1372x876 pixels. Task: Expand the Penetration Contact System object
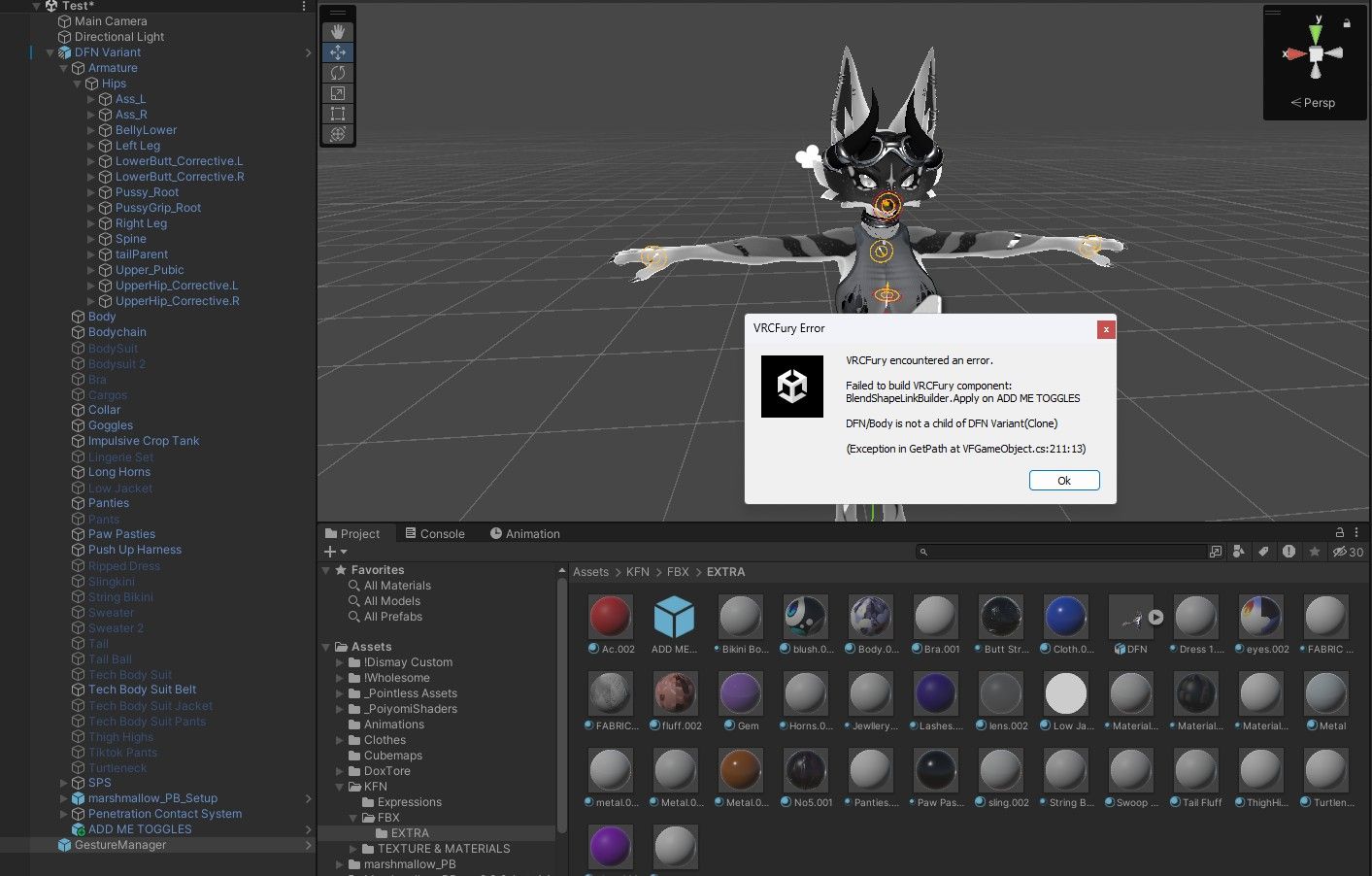click(x=64, y=814)
